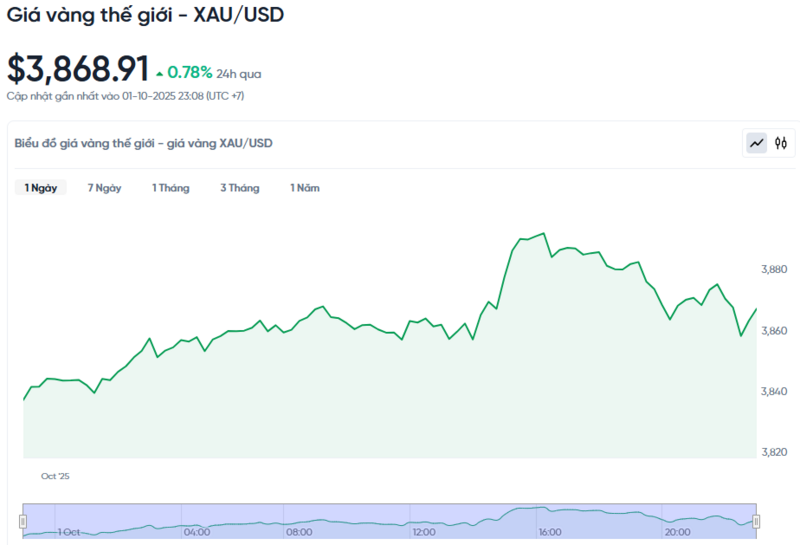Select the 7 Ngày time range
800x545 pixels.
pyautogui.click(x=104, y=188)
